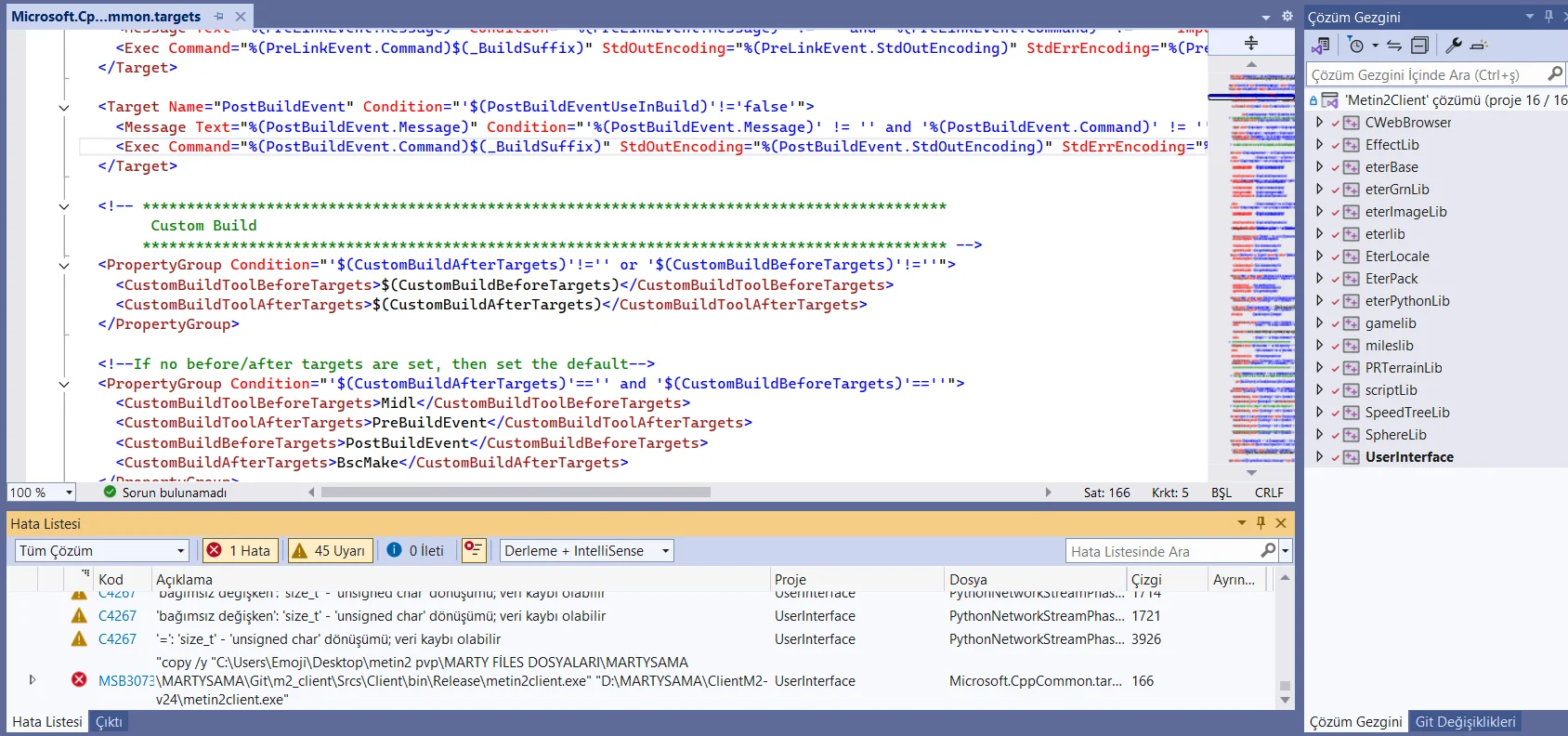
Task: Click the pending changes filter clock icon
Action: (x=1356, y=45)
